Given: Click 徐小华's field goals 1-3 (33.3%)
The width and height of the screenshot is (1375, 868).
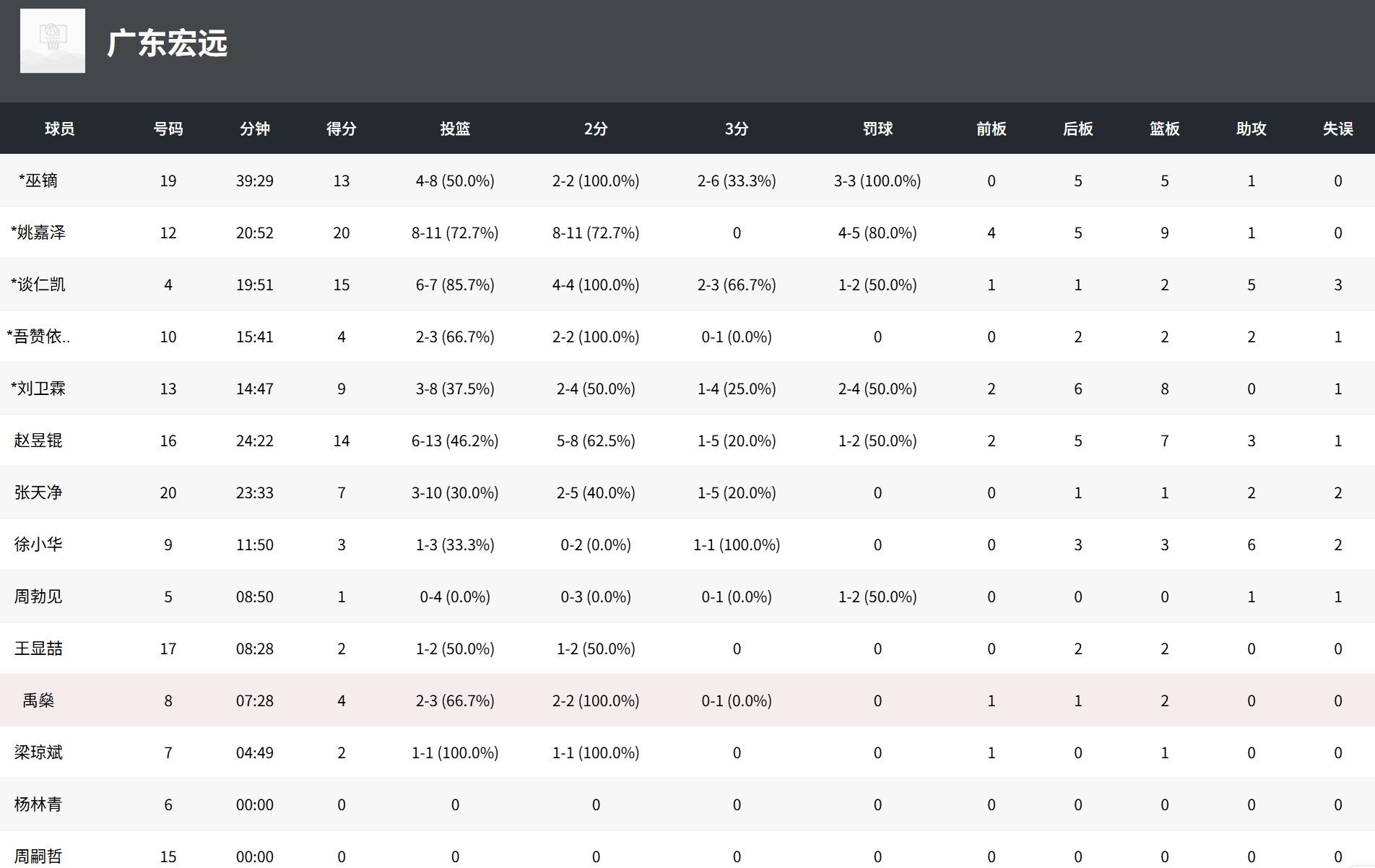Looking at the screenshot, I should pos(455,544).
